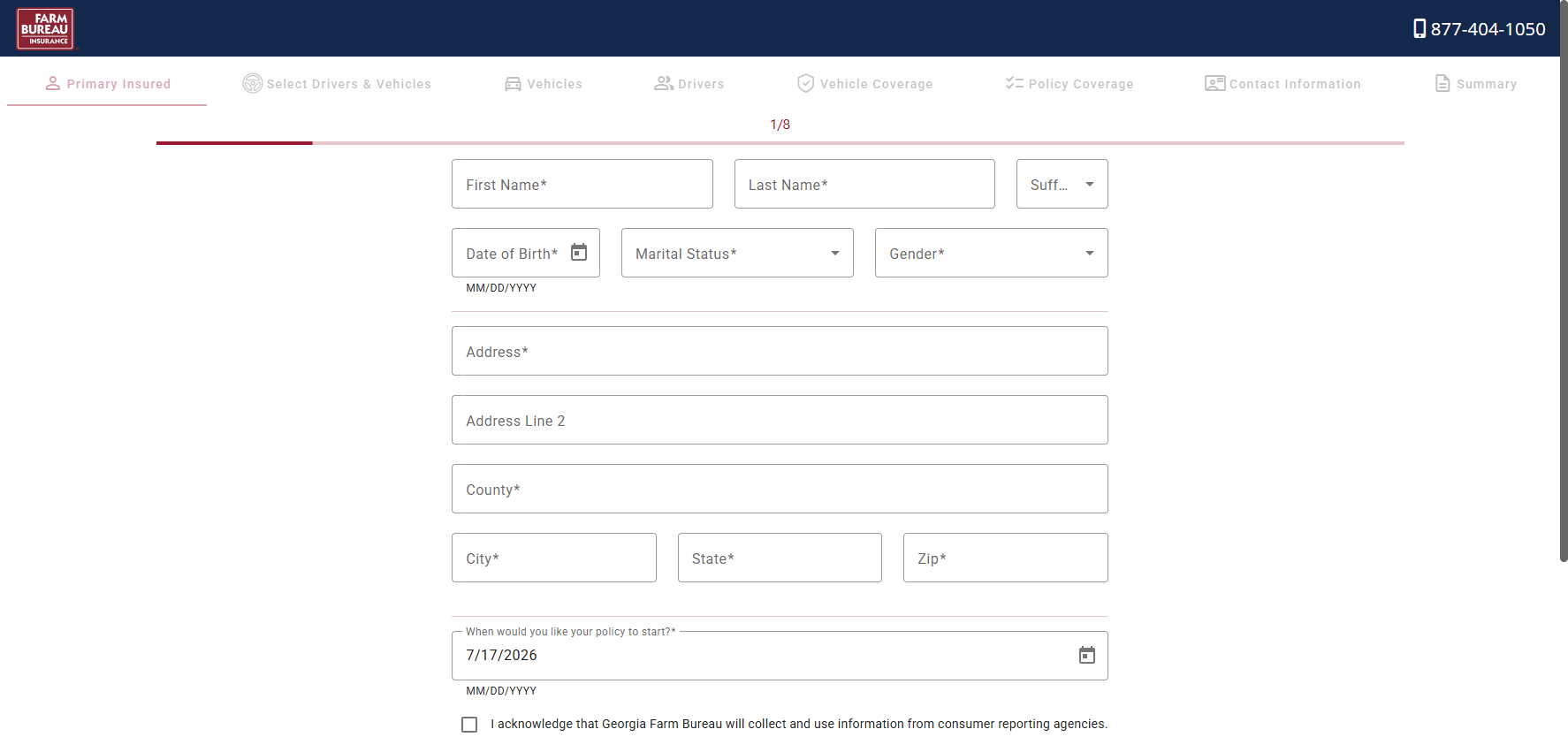1568x737 pixels.
Task: Click the checklist icon for Policy Coverage
Action: [1015, 83]
